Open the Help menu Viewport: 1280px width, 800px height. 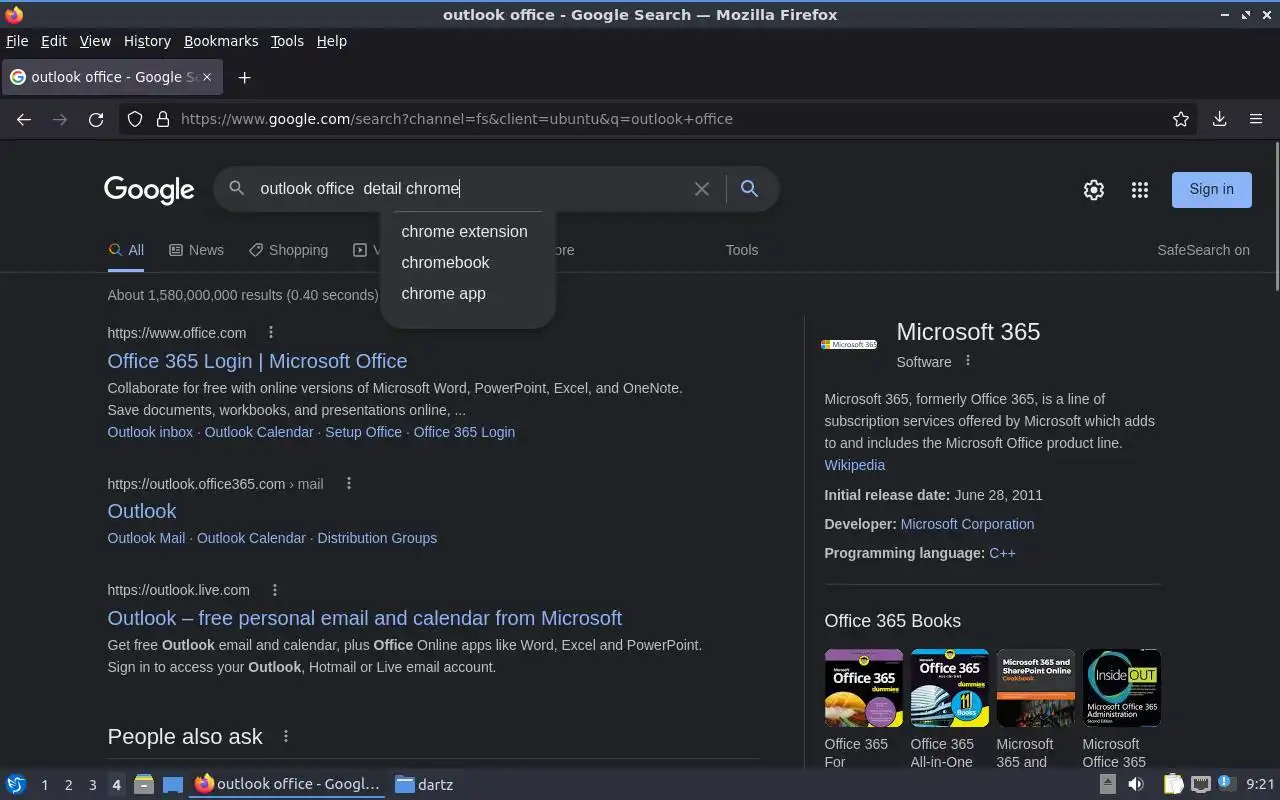tap(331, 41)
